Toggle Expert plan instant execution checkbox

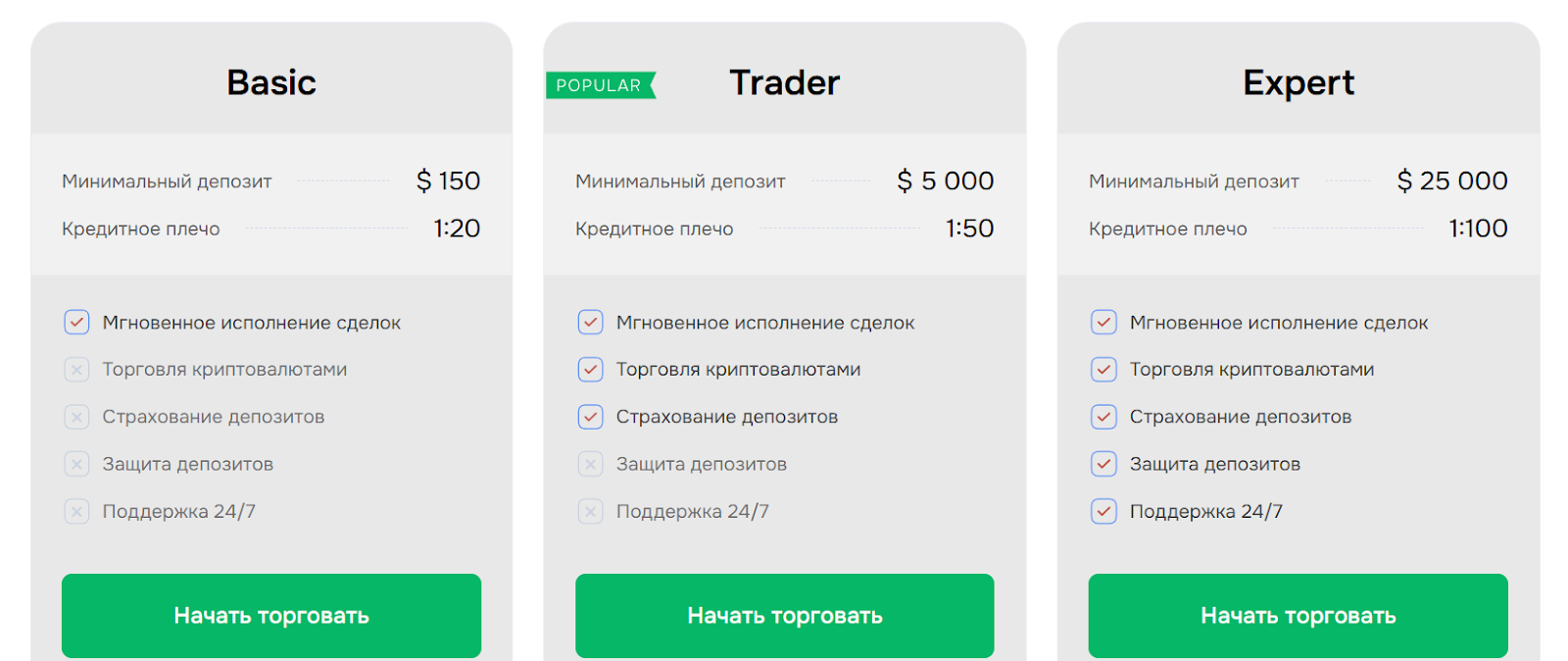pos(1103,323)
